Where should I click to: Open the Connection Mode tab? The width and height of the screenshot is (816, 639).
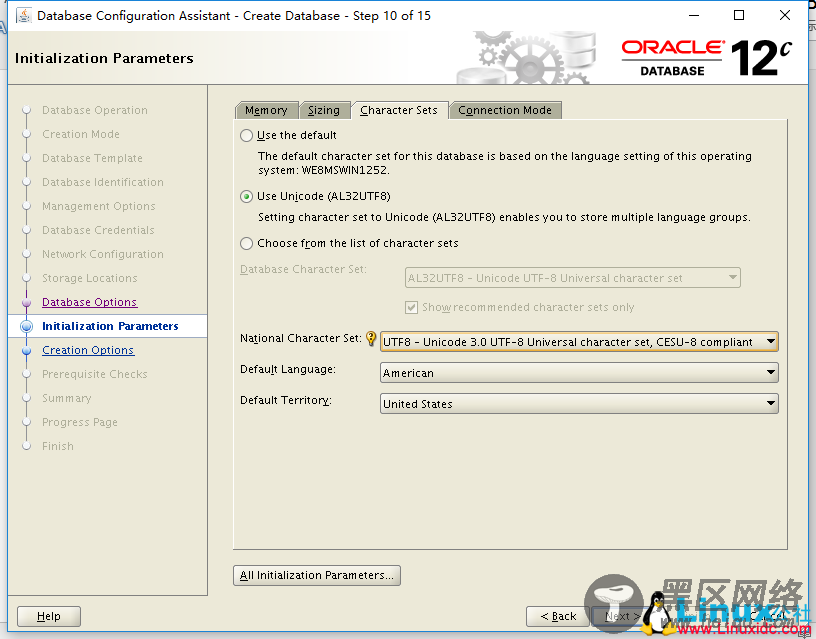point(505,110)
